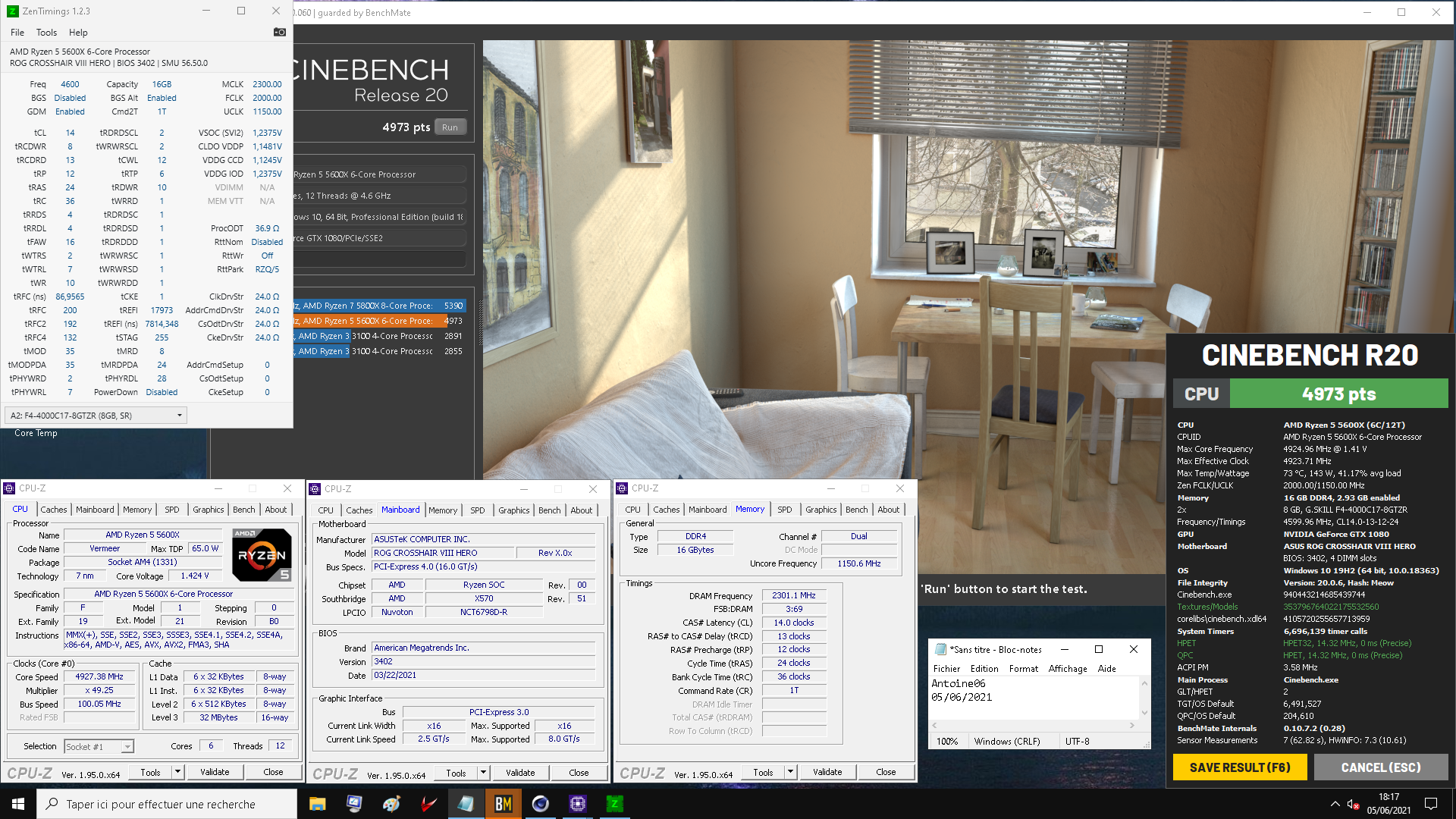The height and width of the screenshot is (819, 1456).
Task: Close the ZenTimings window
Action: (x=276, y=11)
